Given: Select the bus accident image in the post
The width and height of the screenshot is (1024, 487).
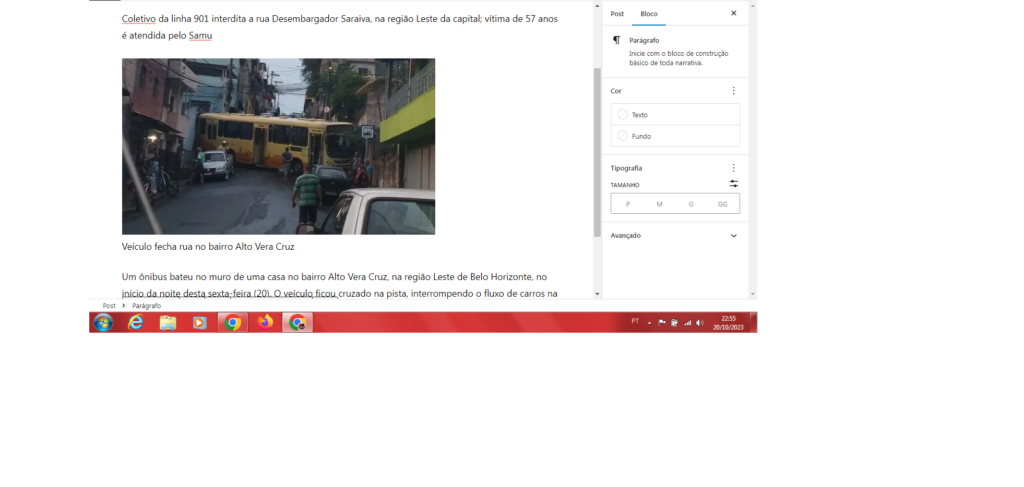Looking at the screenshot, I should (x=278, y=146).
